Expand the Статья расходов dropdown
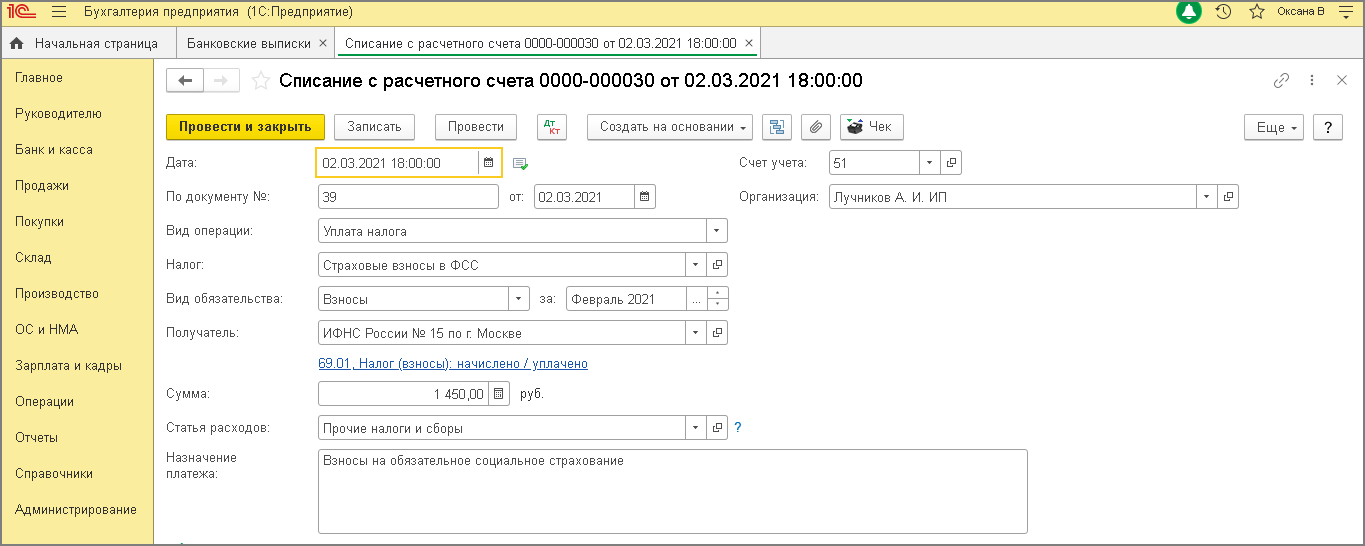The height and width of the screenshot is (546, 1365). 696,428
